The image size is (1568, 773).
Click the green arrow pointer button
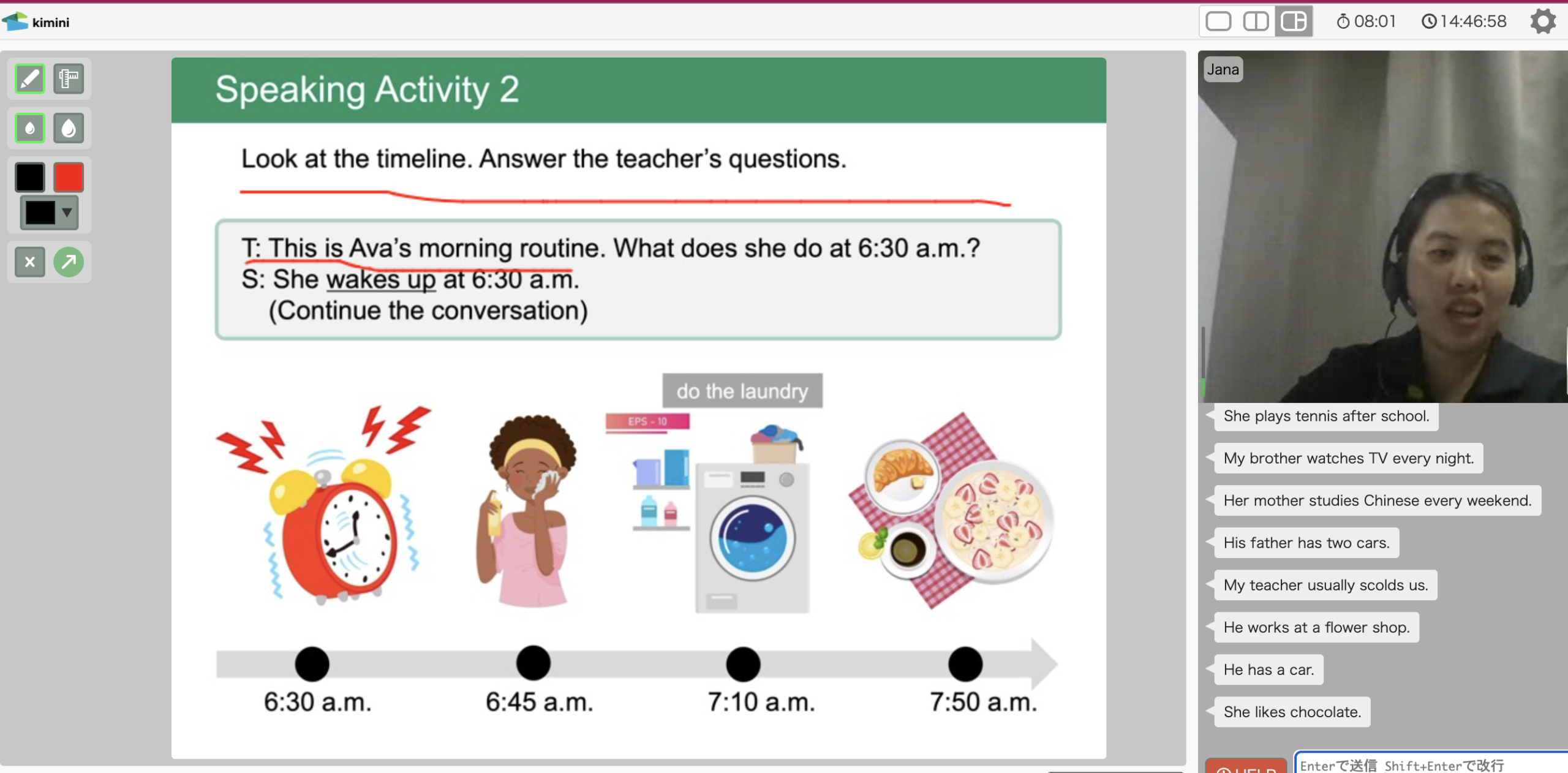tap(68, 262)
